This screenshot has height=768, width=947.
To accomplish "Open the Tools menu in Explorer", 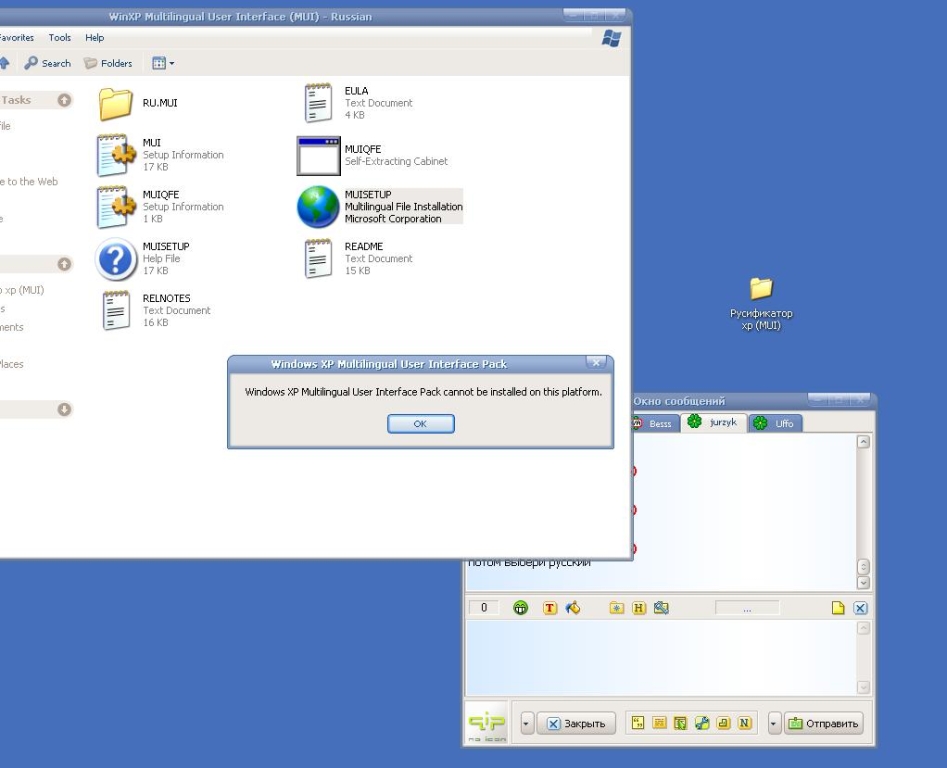I will (60, 37).
